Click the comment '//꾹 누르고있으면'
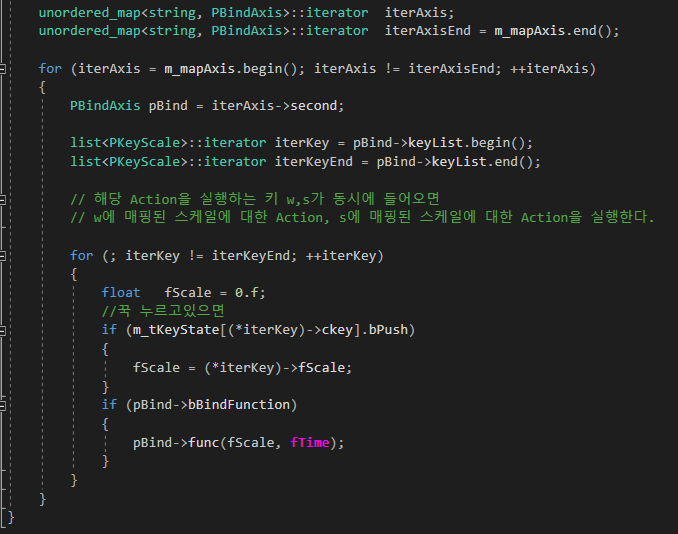The image size is (678, 534). click(x=163, y=310)
